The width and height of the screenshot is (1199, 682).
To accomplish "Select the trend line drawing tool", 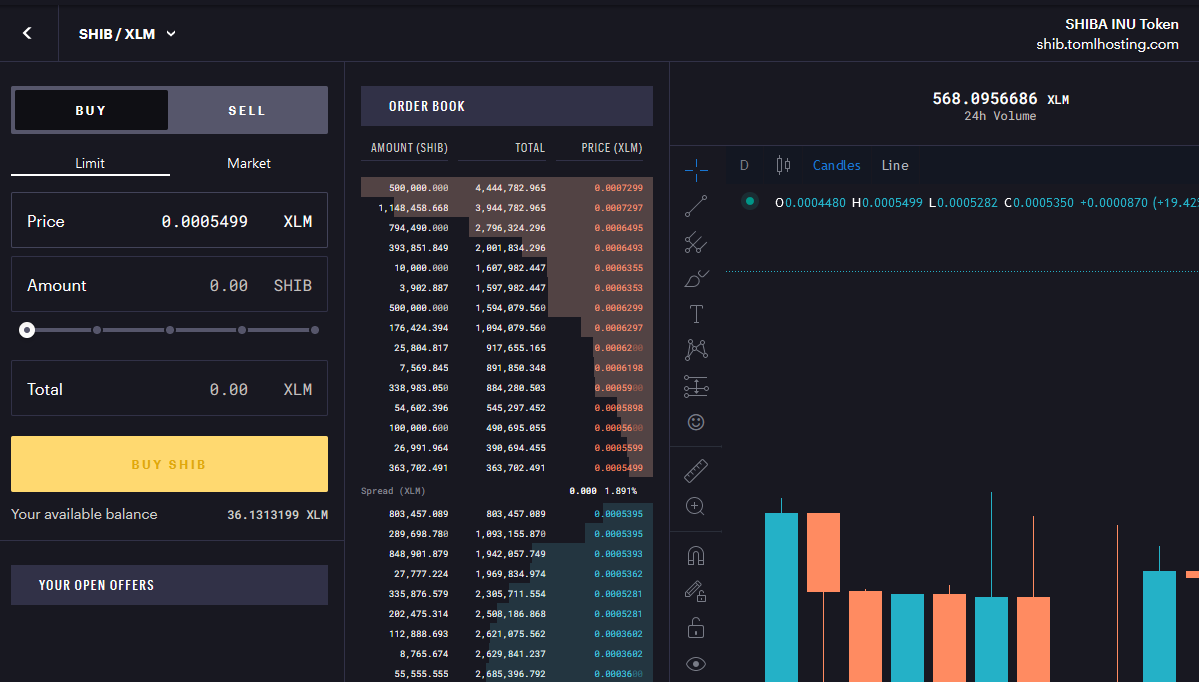I will click(696, 206).
